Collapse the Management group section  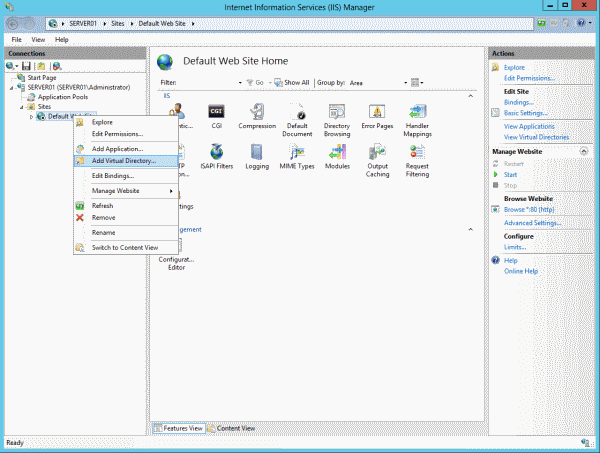(471, 229)
